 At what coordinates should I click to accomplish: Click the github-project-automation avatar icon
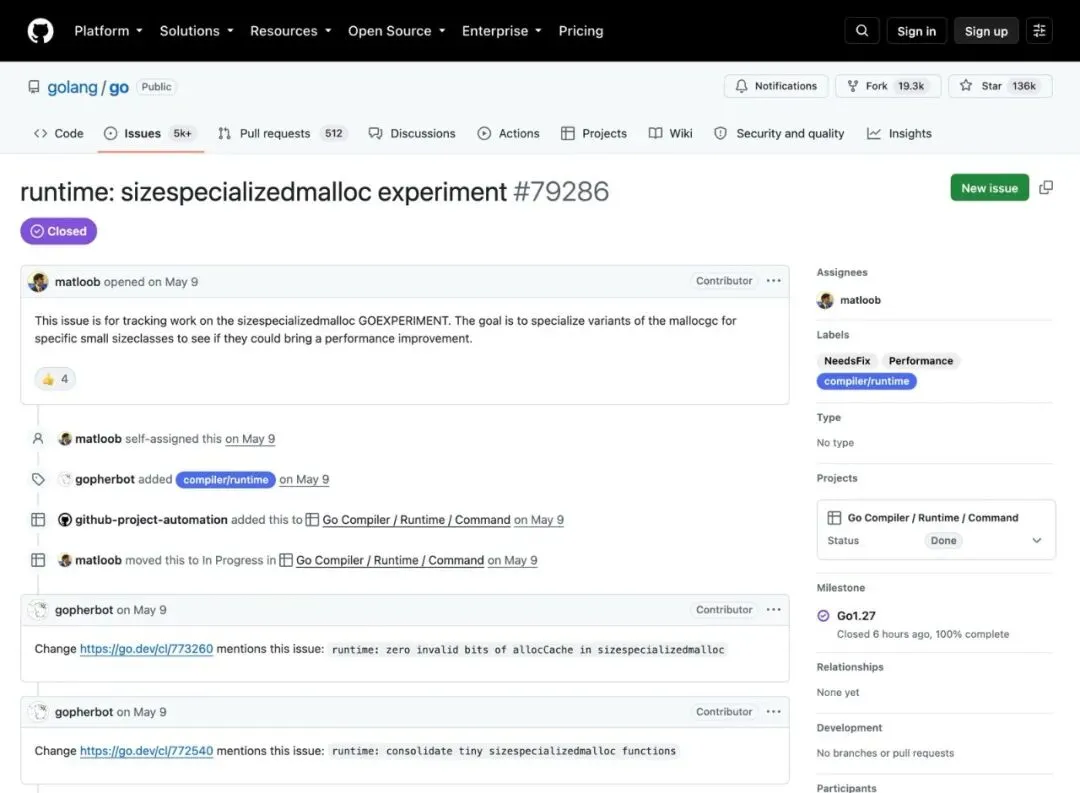[65, 520]
